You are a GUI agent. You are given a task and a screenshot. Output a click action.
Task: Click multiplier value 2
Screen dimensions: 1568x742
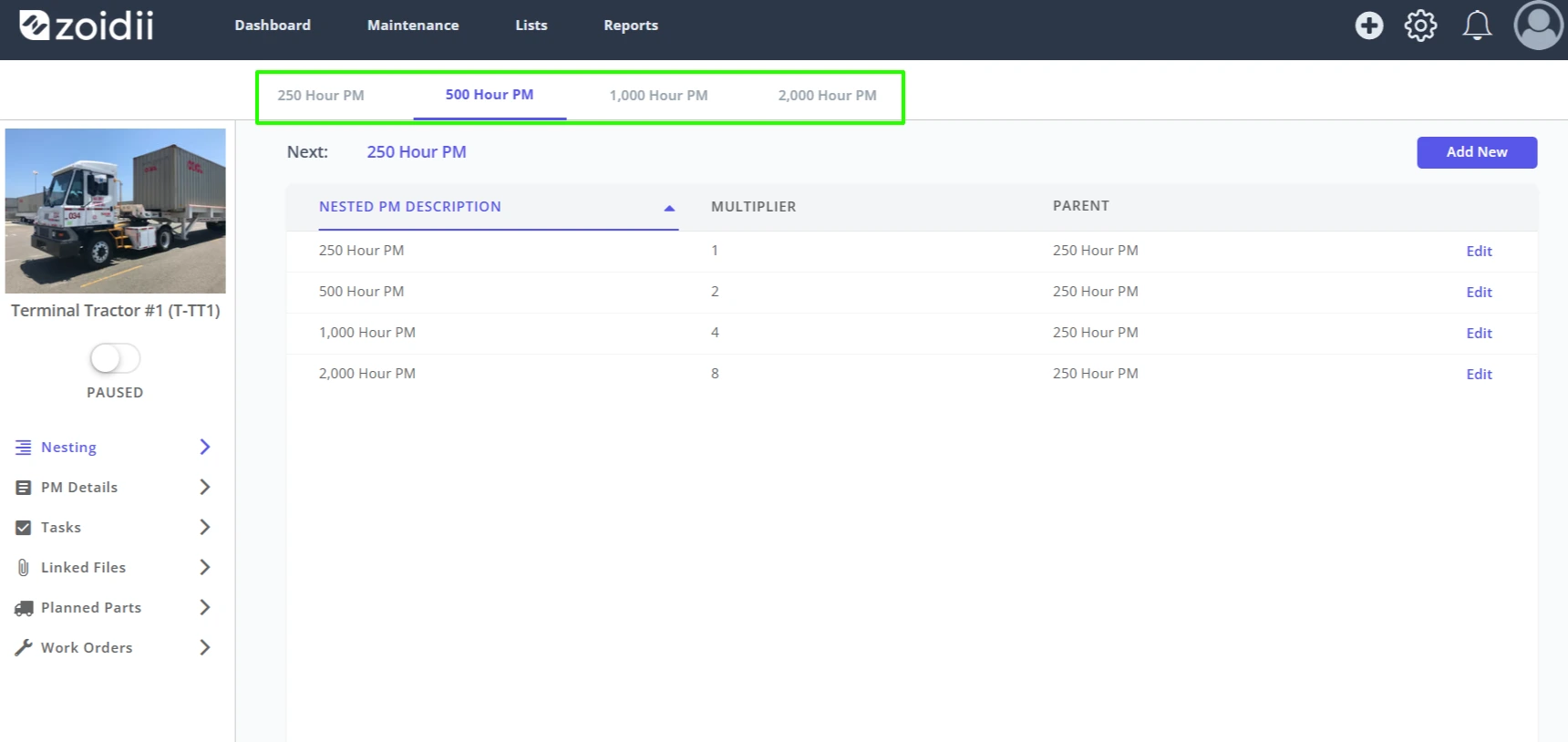(x=715, y=292)
